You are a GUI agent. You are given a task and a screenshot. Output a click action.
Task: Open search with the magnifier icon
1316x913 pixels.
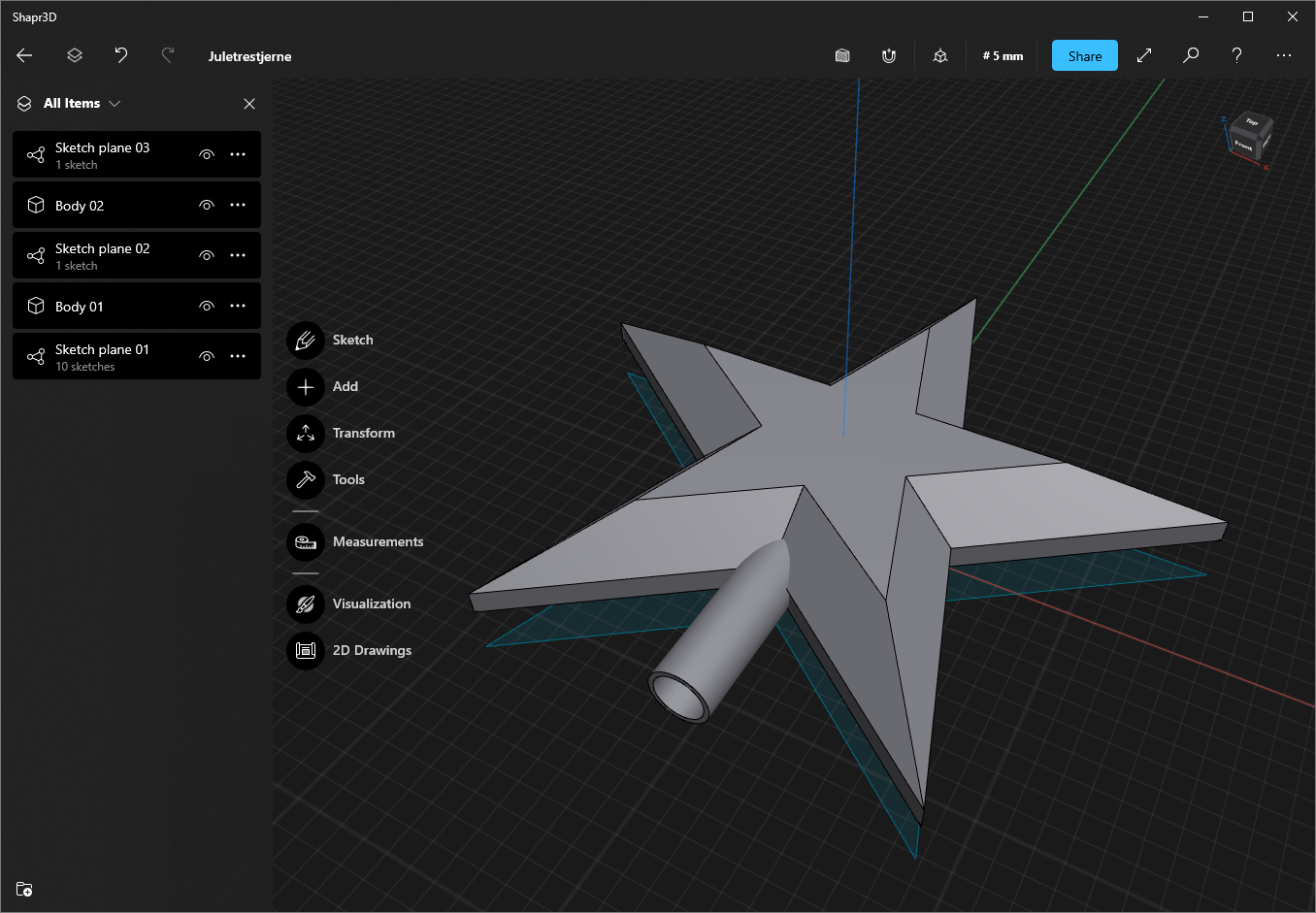point(1191,55)
